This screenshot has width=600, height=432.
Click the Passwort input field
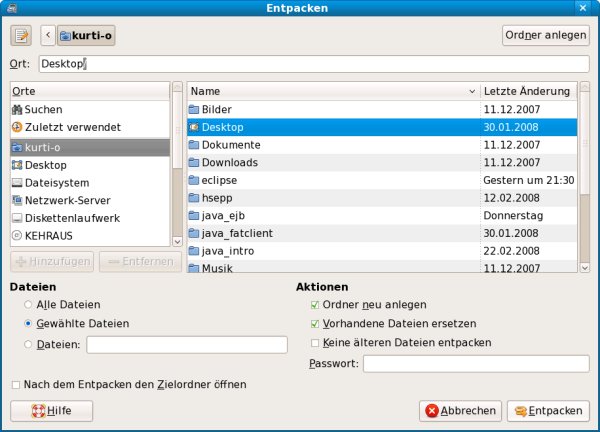click(x=475, y=364)
